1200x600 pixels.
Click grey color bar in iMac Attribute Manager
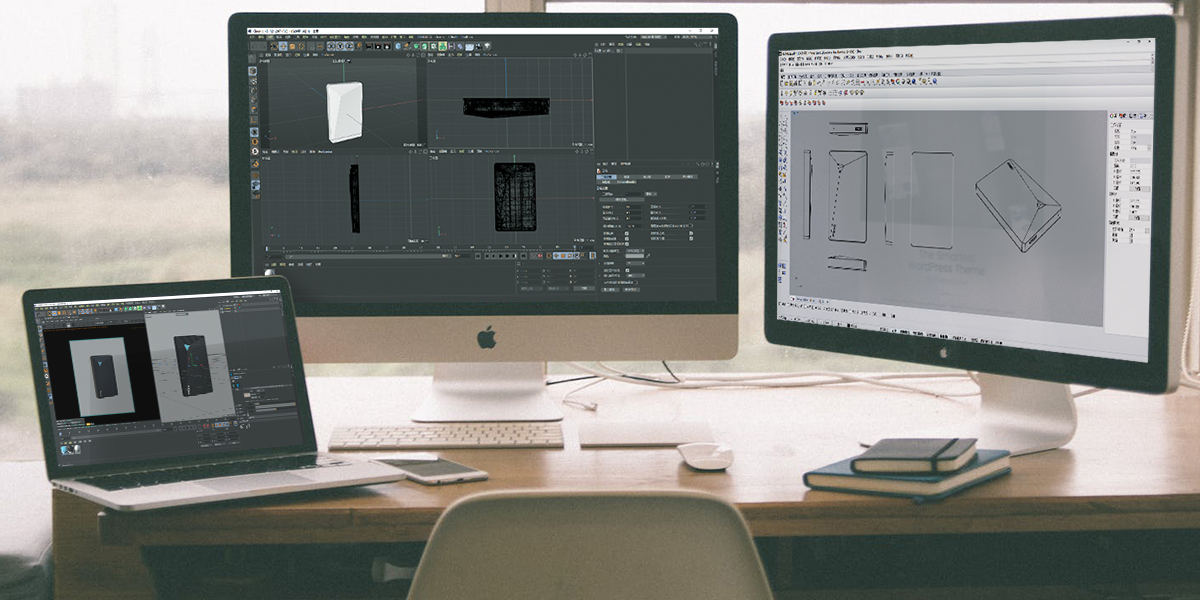click(x=635, y=256)
